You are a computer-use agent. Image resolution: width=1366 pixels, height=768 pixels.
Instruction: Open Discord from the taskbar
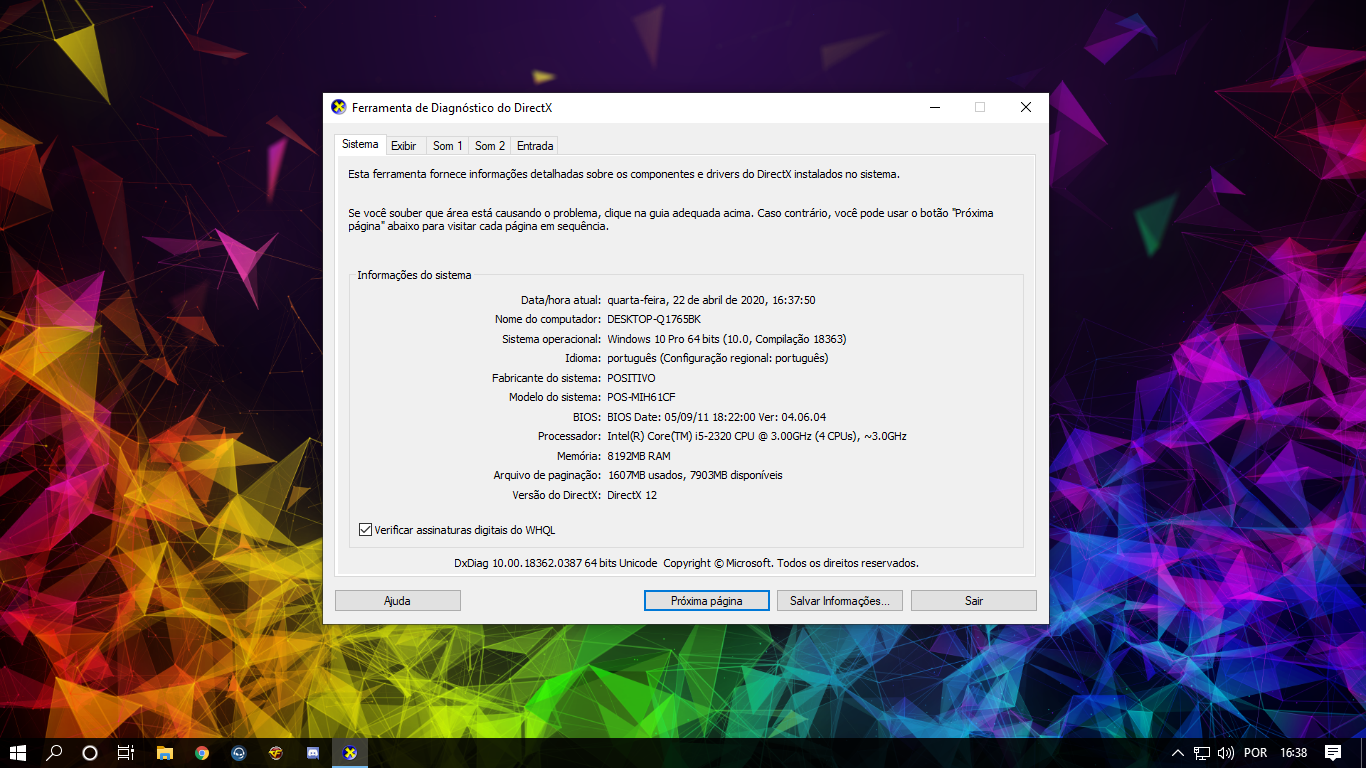[313, 753]
